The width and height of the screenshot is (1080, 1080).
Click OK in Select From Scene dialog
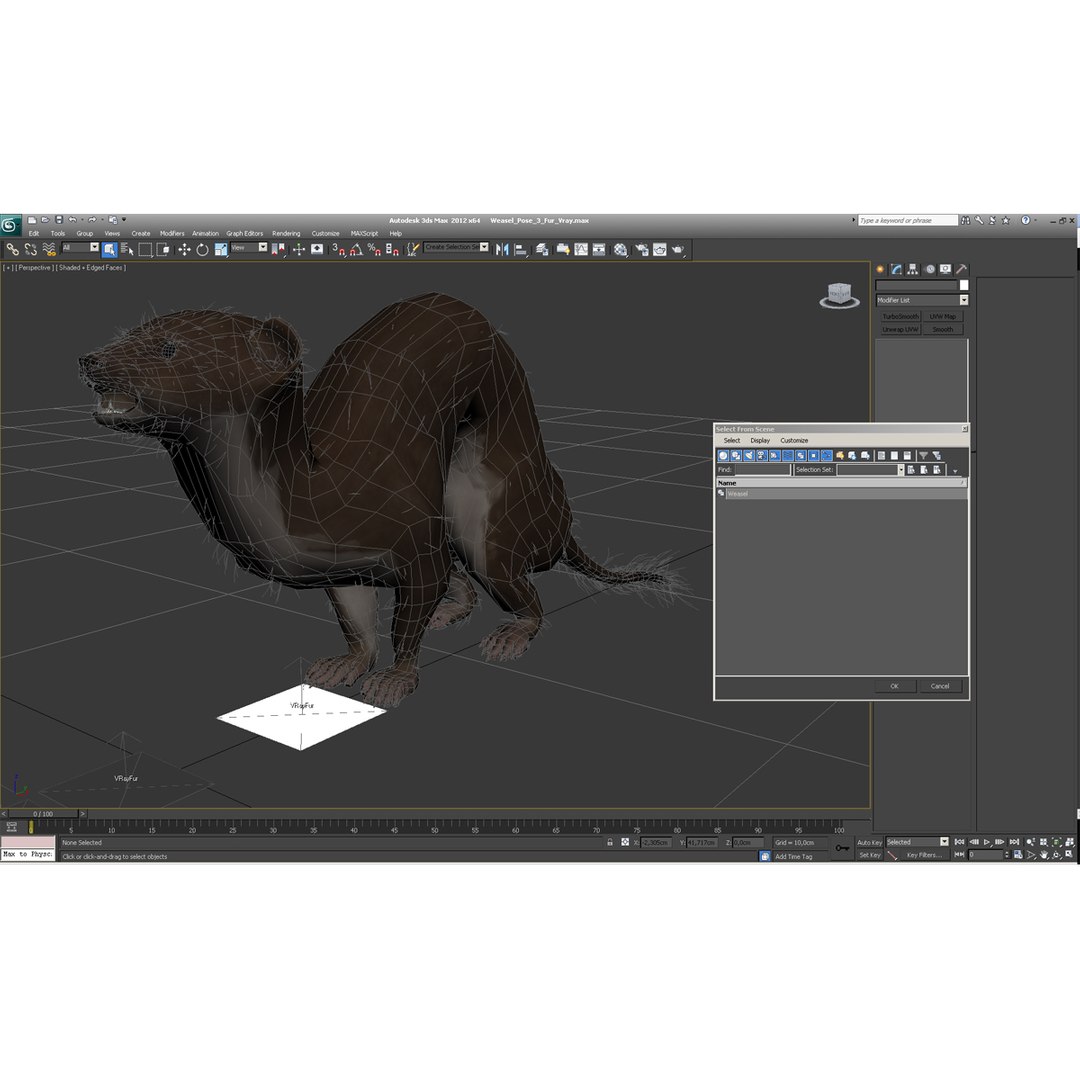coord(895,686)
